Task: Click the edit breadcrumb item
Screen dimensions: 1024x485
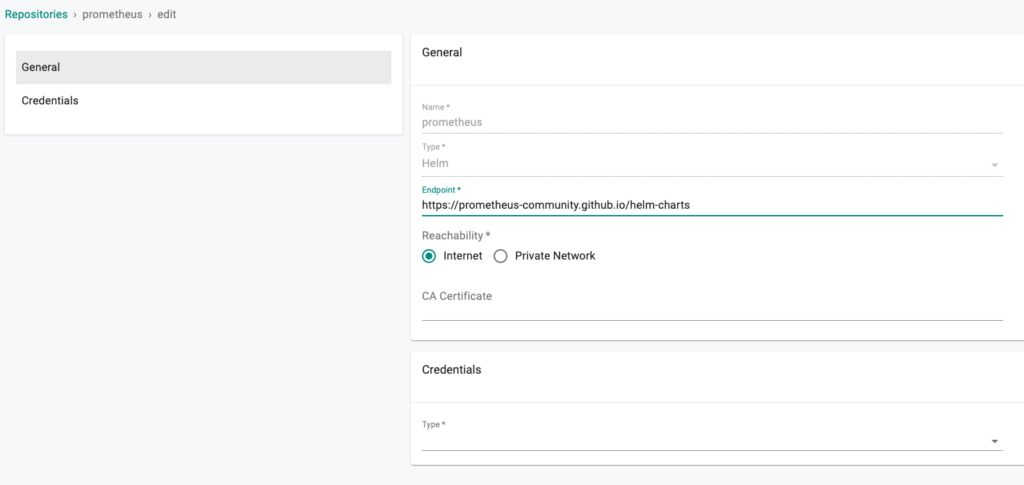Action: (x=167, y=15)
